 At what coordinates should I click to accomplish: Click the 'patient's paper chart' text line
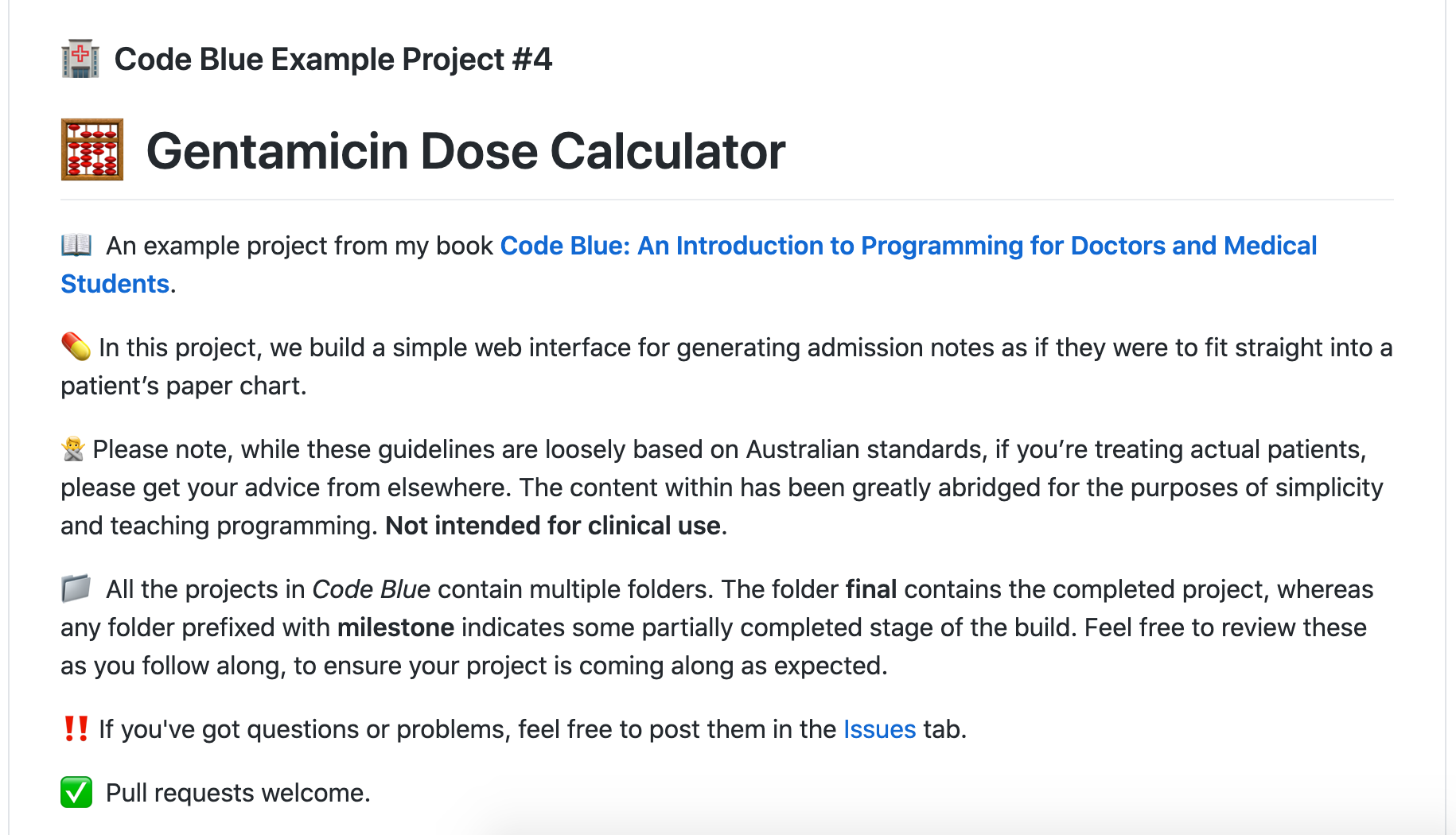(184, 386)
